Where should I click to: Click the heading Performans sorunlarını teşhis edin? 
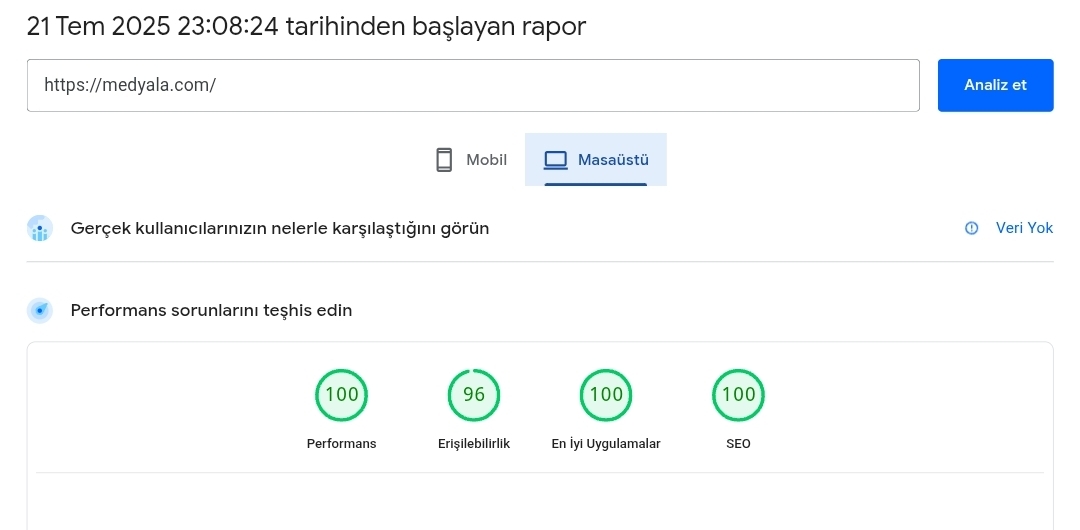(x=211, y=311)
